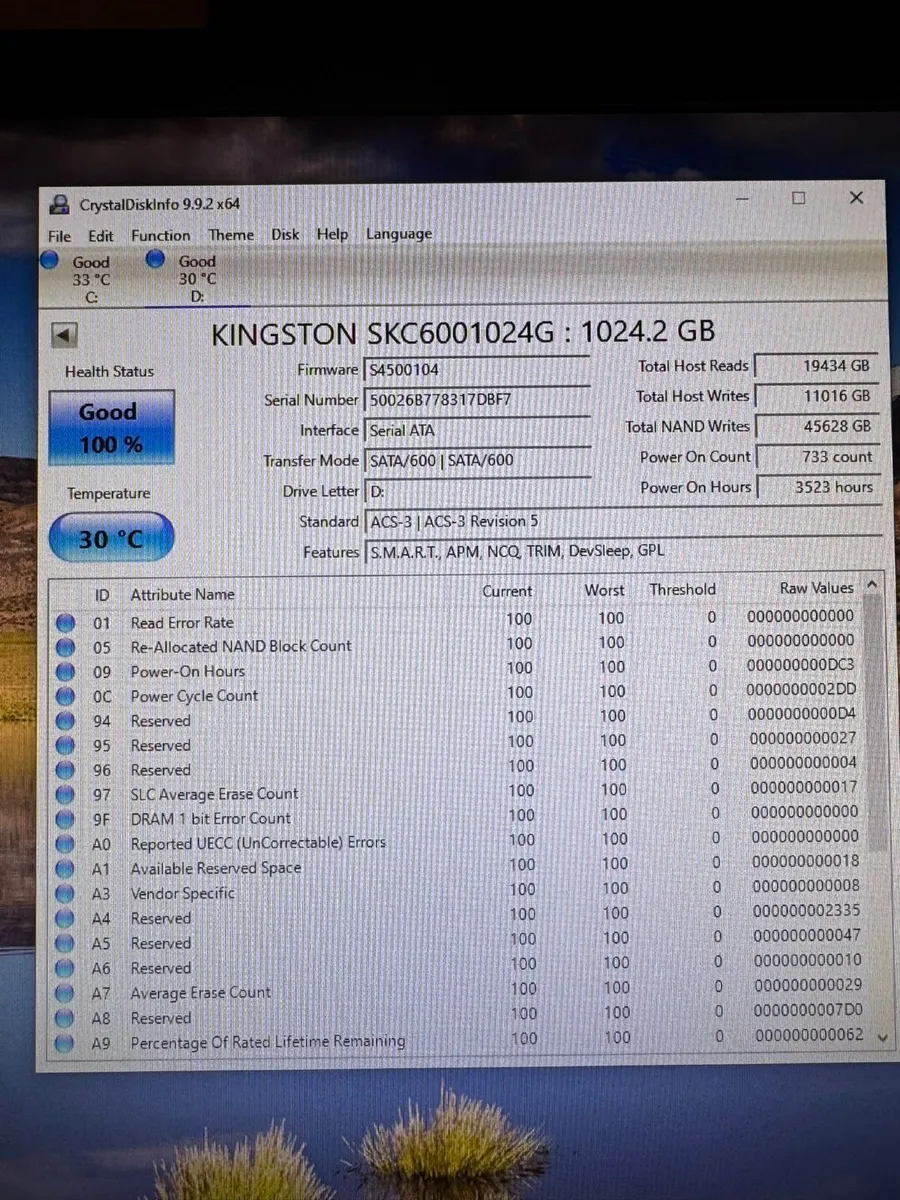Open the Function menu
The image size is (900, 1200).
[160, 235]
